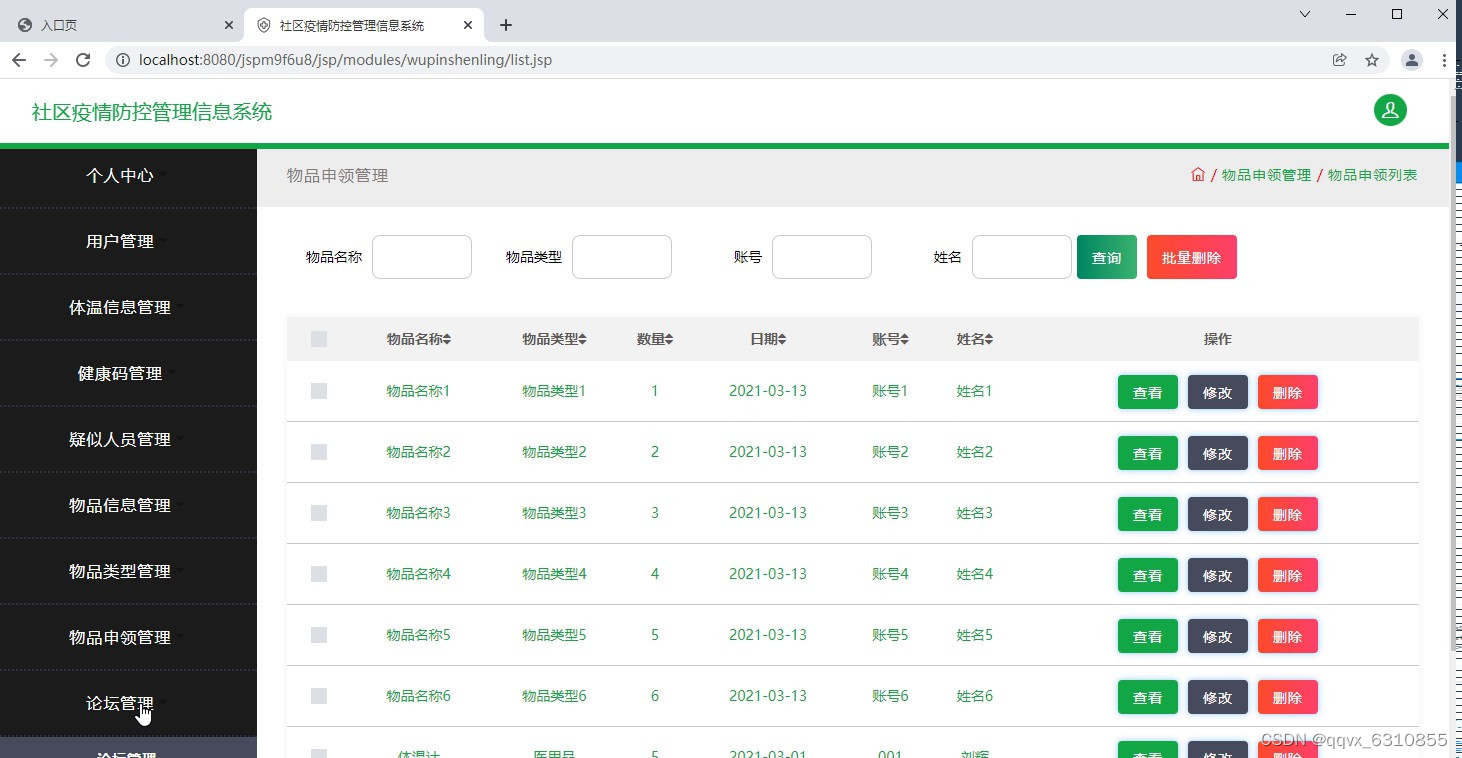
Task: Click the 物品类型3 cell
Action: coord(554,513)
